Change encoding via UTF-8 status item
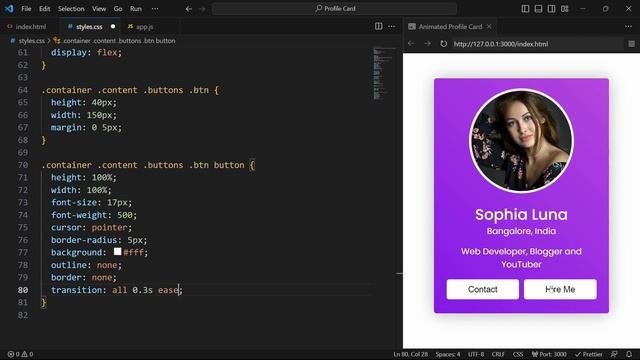 click(x=476, y=354)
